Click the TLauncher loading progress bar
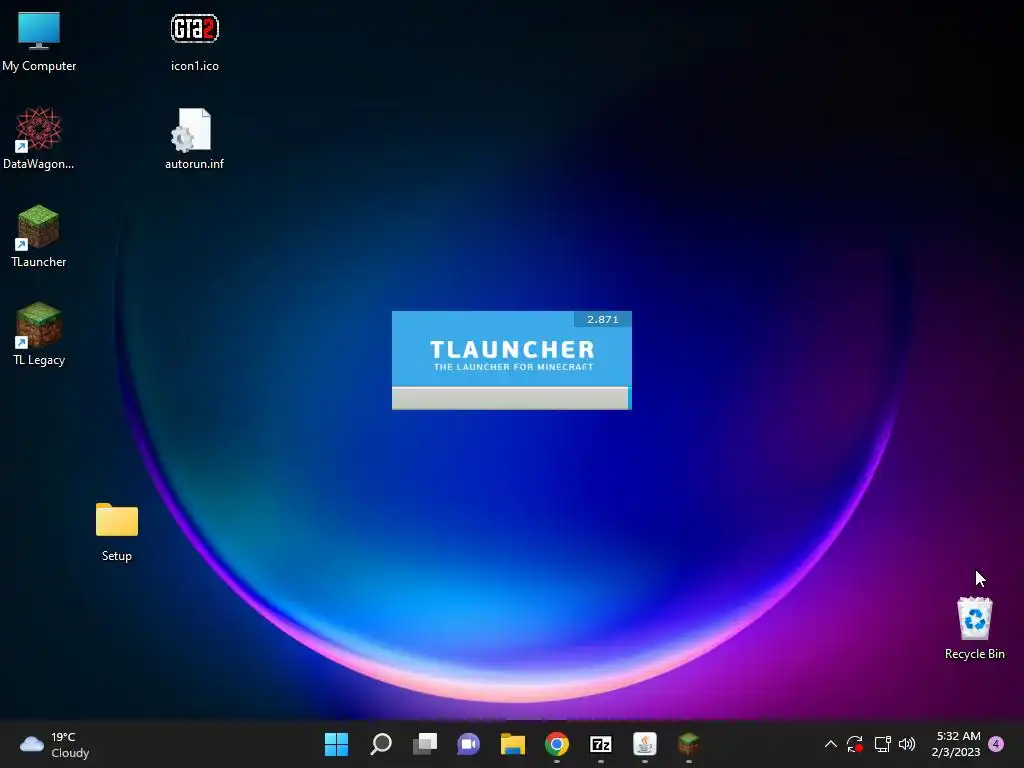Viewport: 1024px width, 768px height. (x=511, y=398)
